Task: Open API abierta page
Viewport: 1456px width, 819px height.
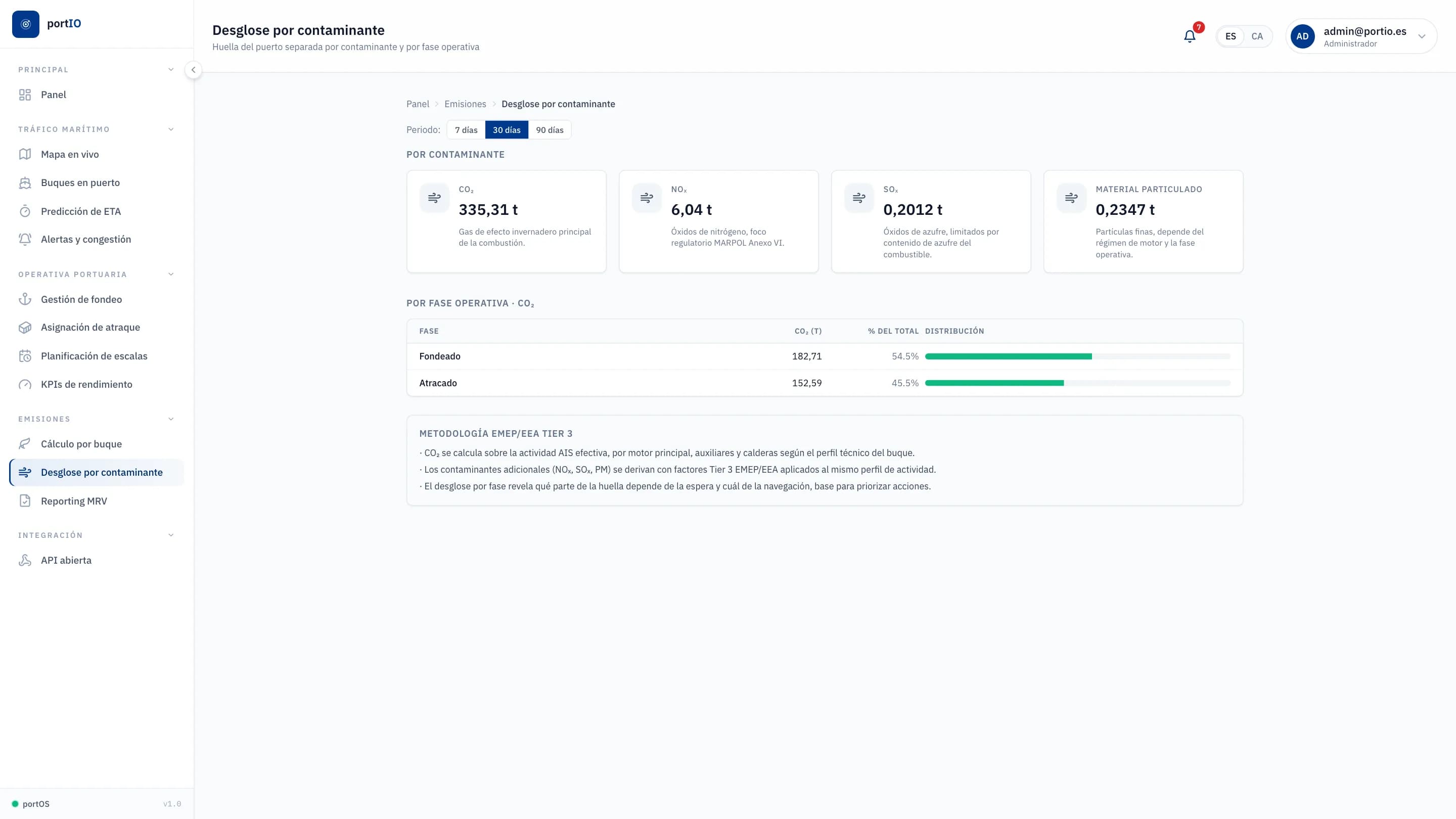Action: 97,560
